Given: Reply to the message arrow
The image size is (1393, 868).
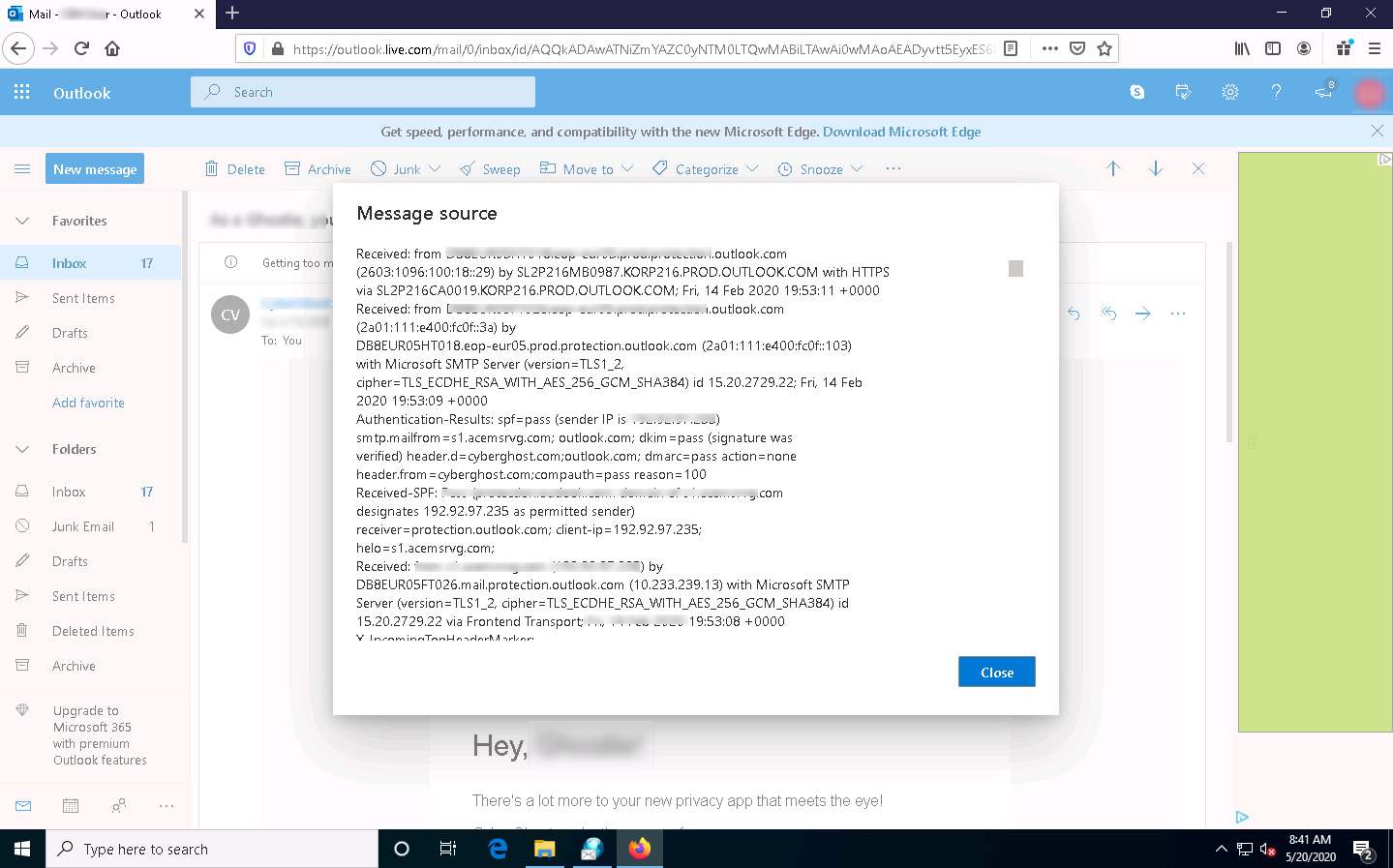Looking at the screenshot, I should tap(1074, 314).
